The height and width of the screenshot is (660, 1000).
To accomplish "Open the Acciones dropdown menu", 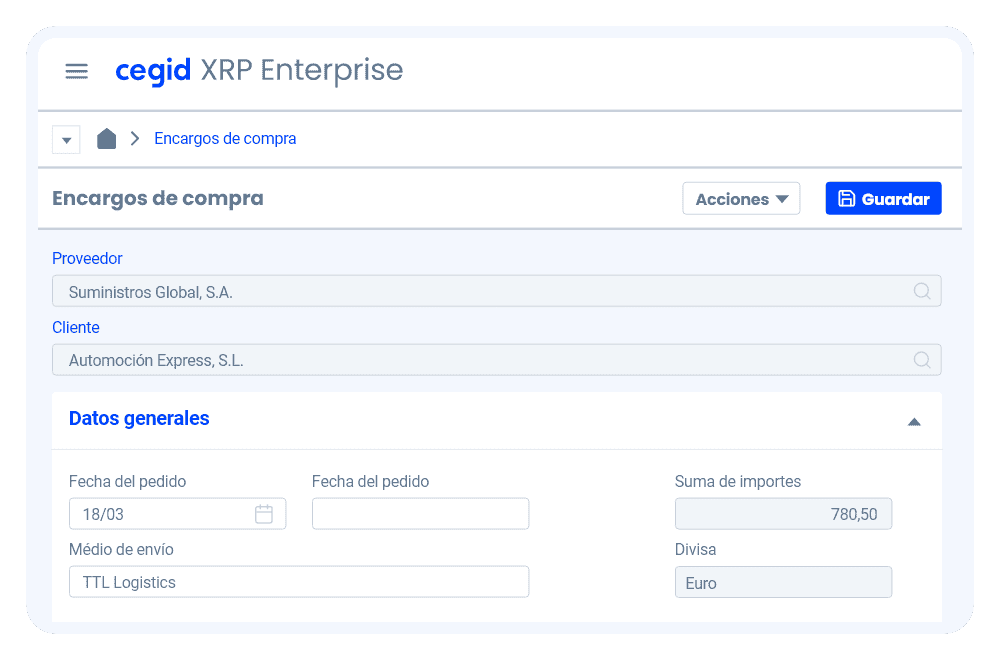I will 741,199.
